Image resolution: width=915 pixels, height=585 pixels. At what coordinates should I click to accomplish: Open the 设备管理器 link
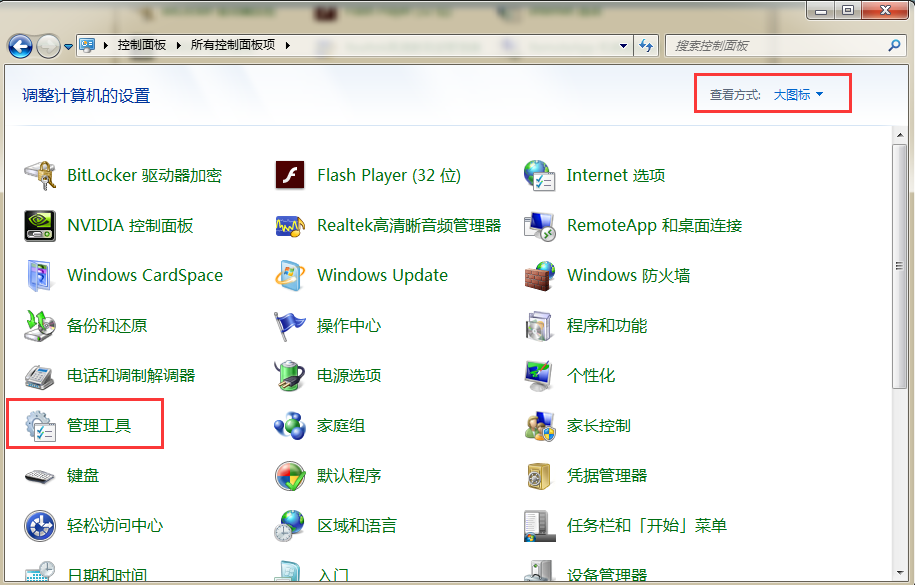point(607,574)
